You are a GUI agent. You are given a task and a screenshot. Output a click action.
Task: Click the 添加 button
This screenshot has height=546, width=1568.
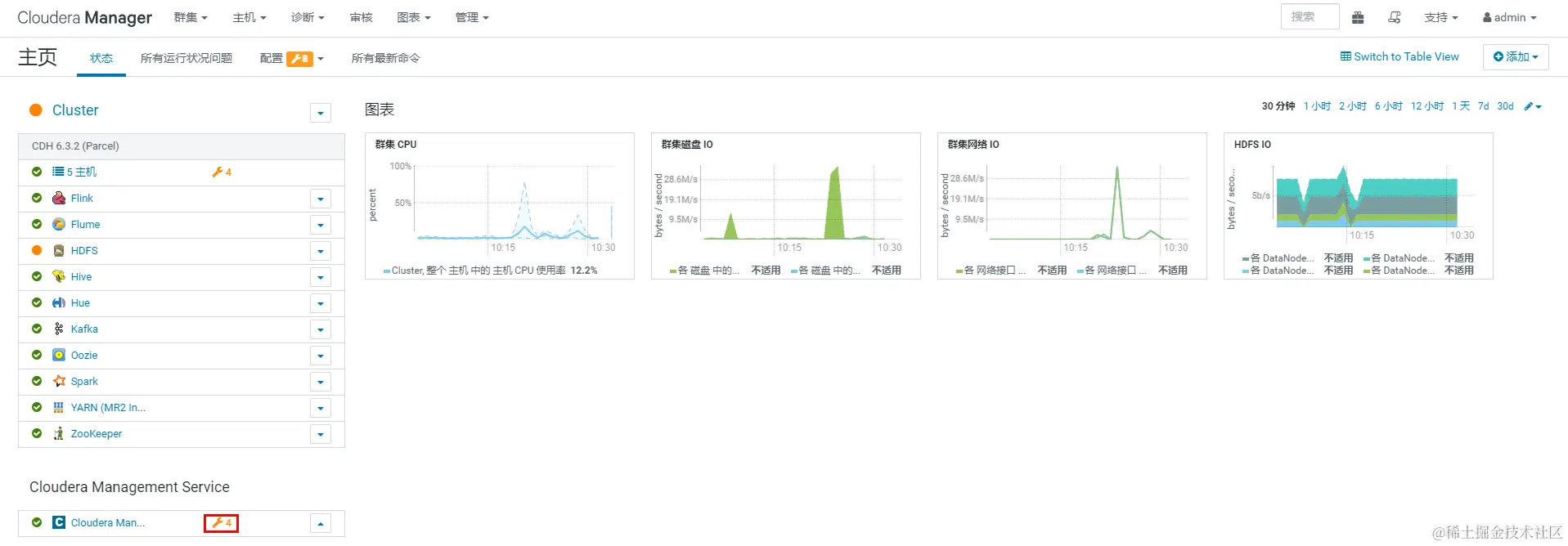(x=1516, y=56)
